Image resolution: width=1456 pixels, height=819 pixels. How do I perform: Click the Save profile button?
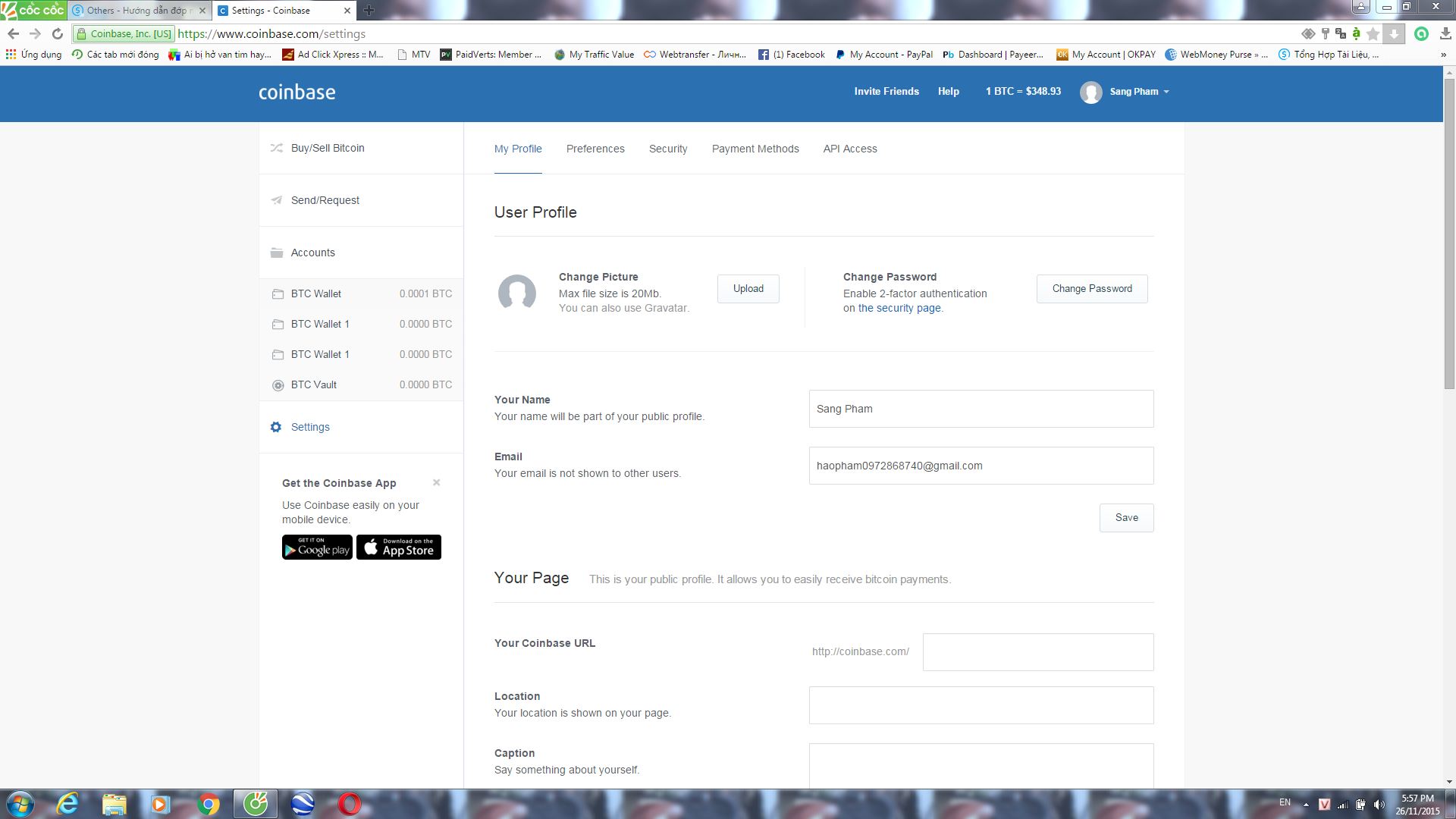point(1126,518)
